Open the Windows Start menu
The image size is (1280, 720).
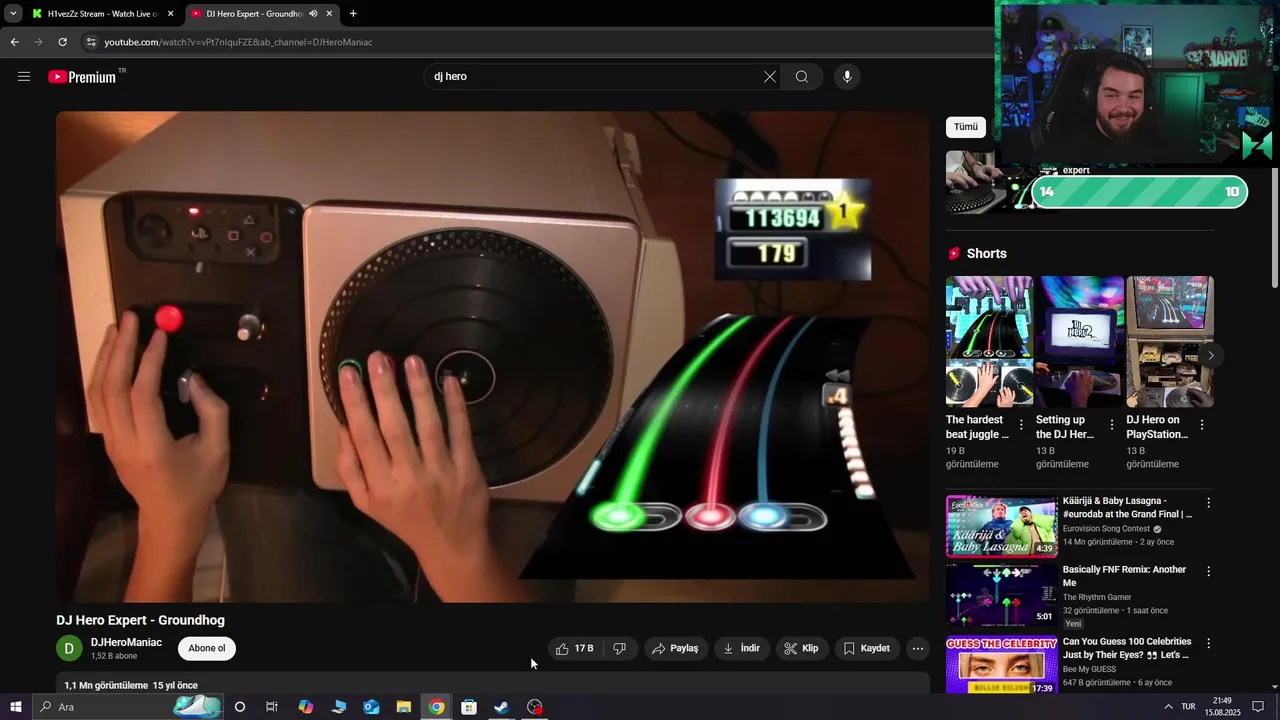pyautogui.click(x=15, y=707)
